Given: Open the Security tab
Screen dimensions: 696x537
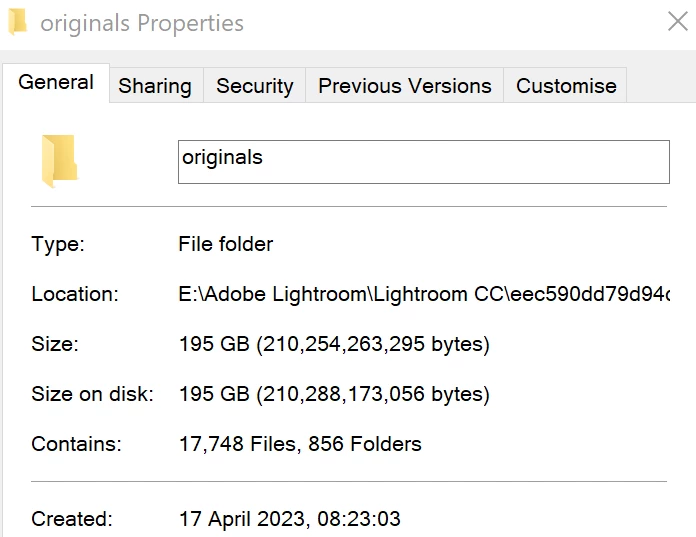Looking at the screenshot, I should pyautogui.click(x=254, y=86).
